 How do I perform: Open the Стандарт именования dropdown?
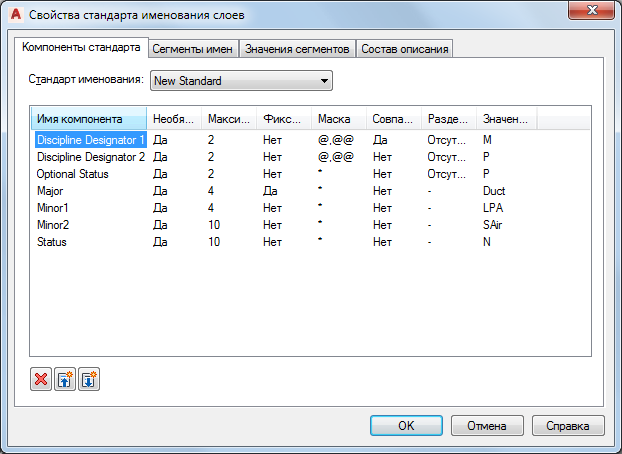[241, 81]
